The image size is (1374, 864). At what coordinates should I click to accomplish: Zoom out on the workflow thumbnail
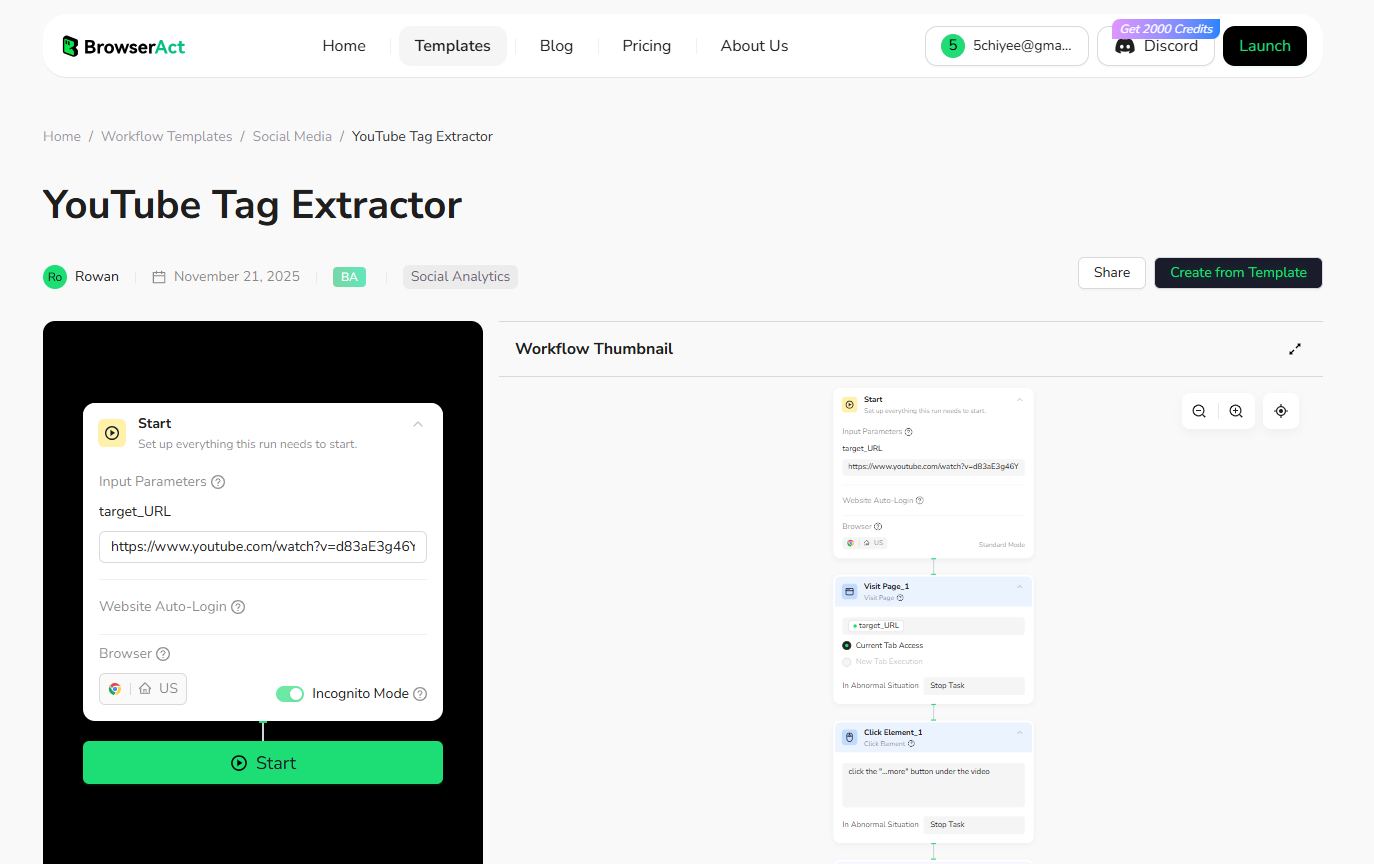tap(1199, 411)
